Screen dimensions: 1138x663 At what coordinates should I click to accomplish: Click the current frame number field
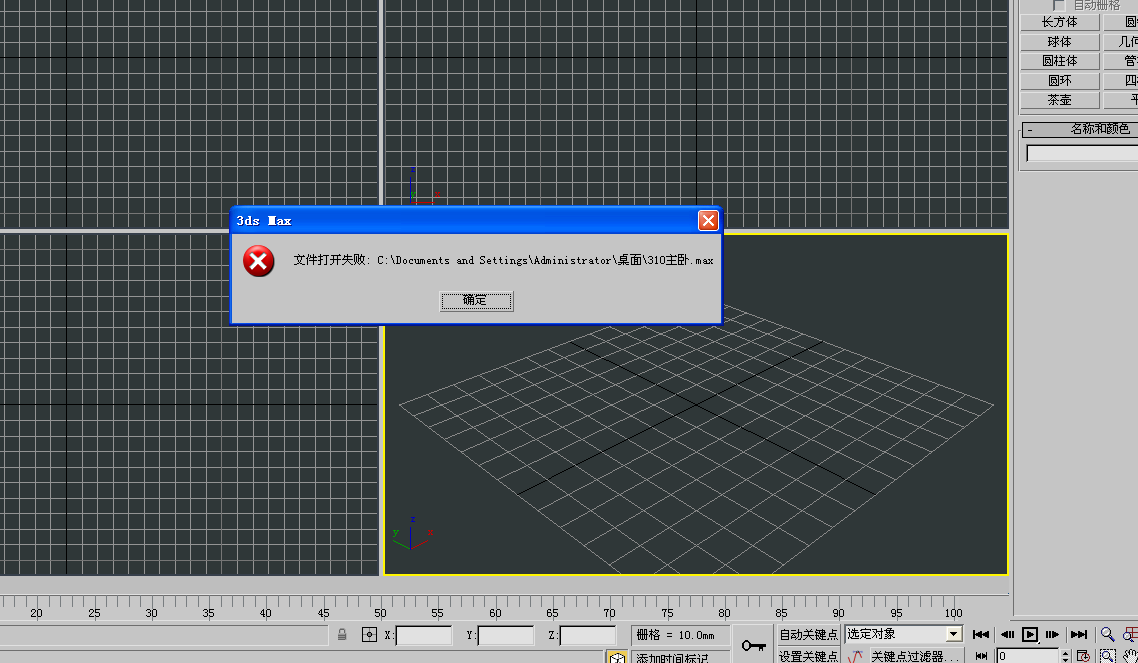tap(1028, 656)
